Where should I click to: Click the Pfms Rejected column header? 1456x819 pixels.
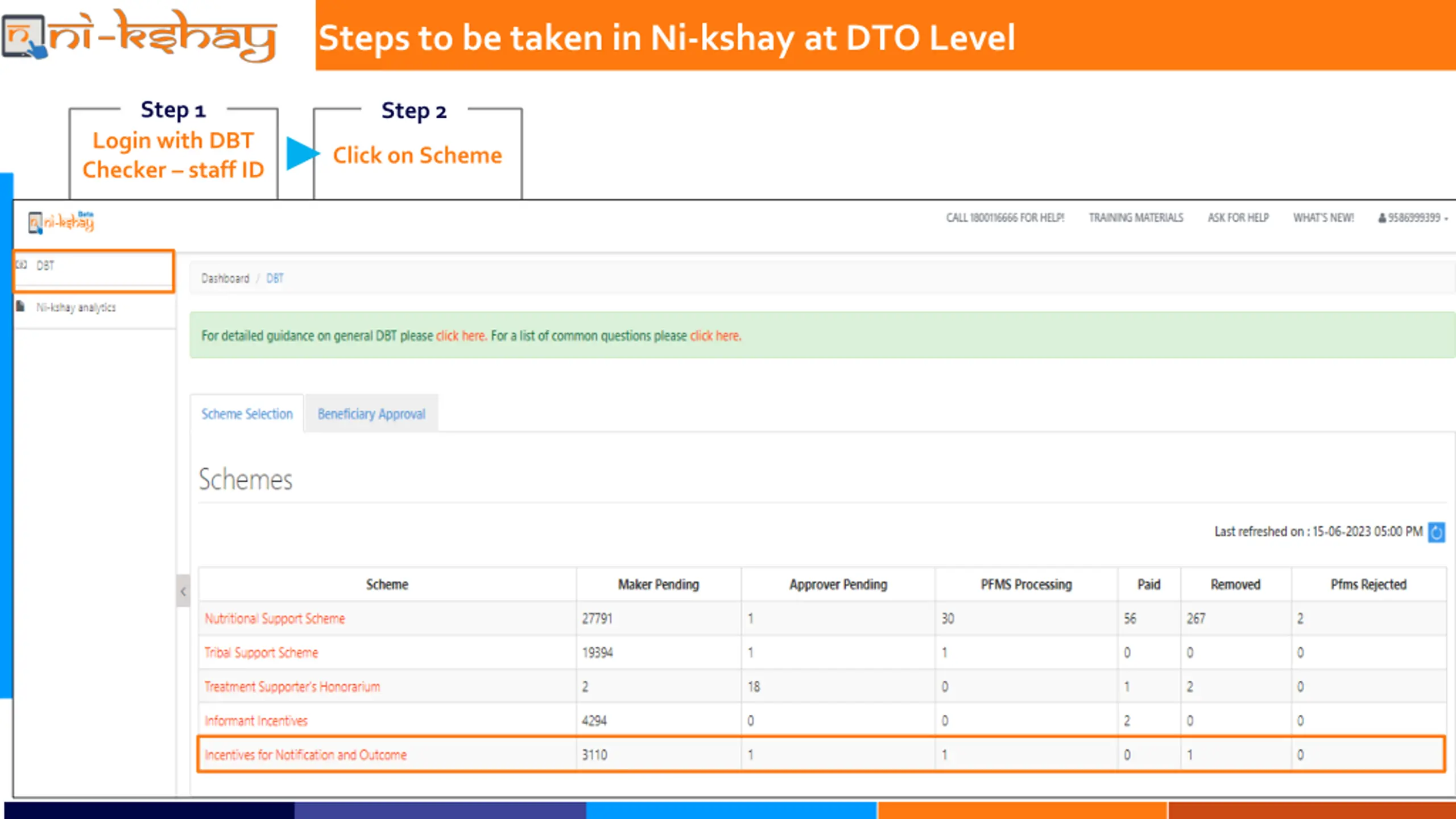click(1368, 584)
